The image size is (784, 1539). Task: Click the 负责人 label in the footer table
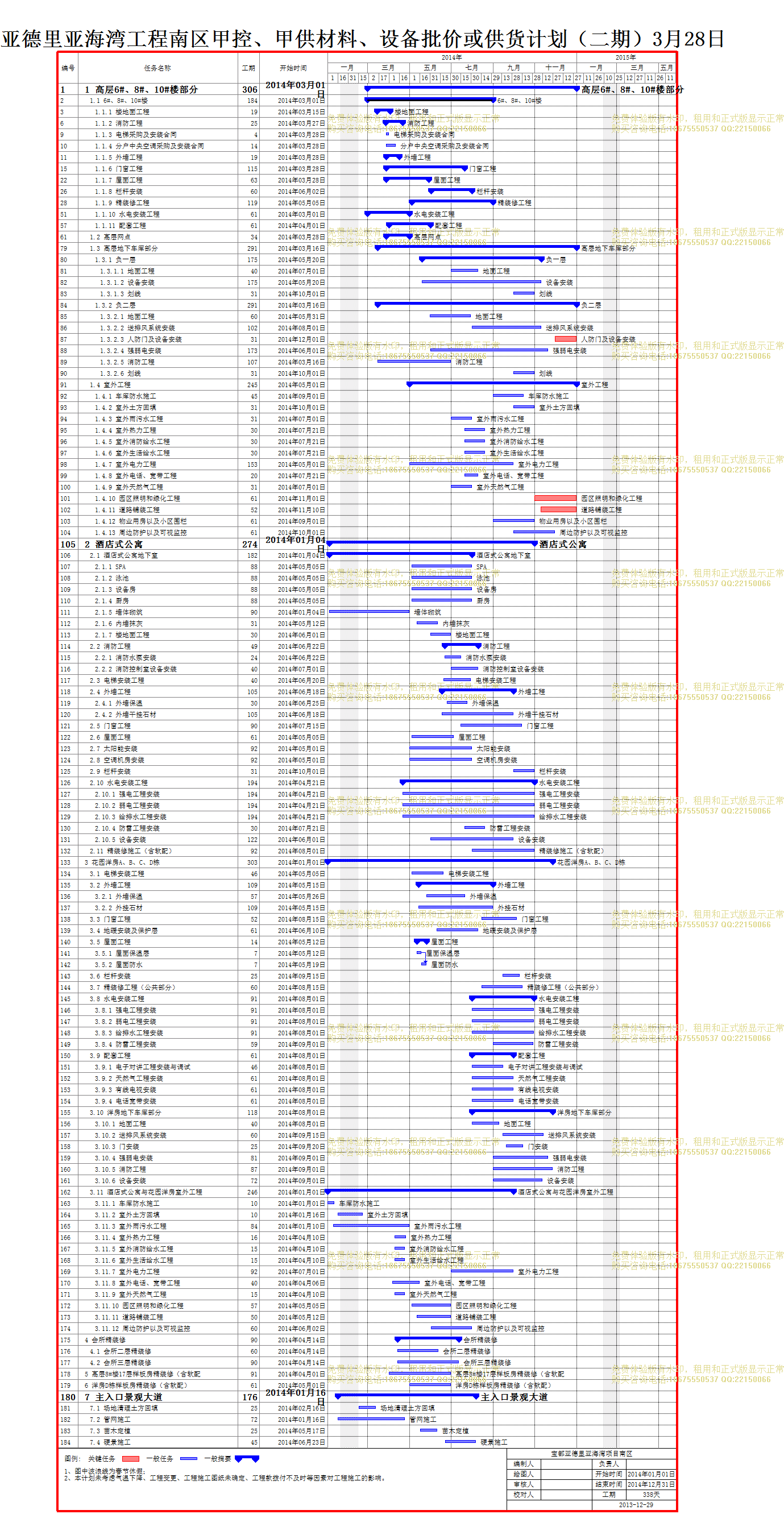click(609, 1465)
